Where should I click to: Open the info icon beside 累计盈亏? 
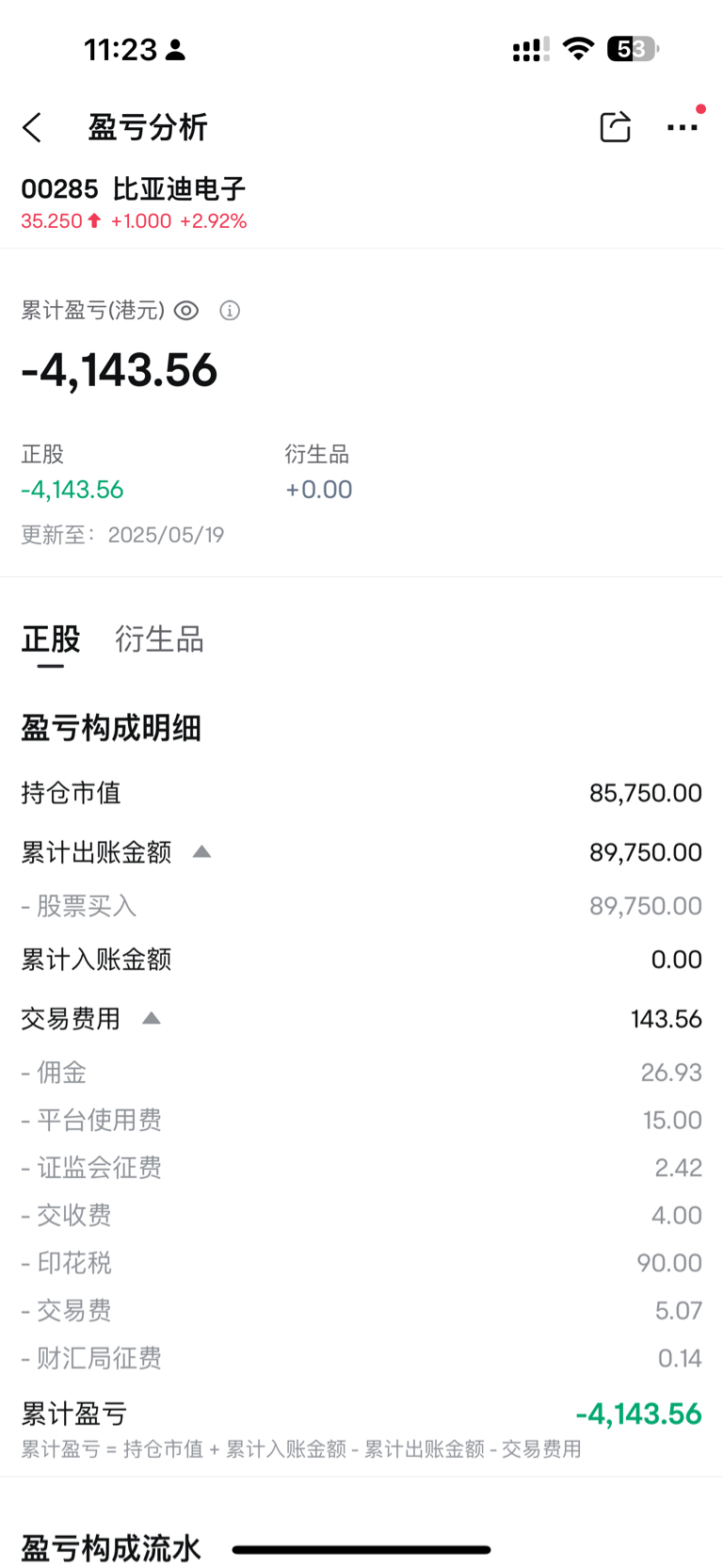(x=230, y=310)
